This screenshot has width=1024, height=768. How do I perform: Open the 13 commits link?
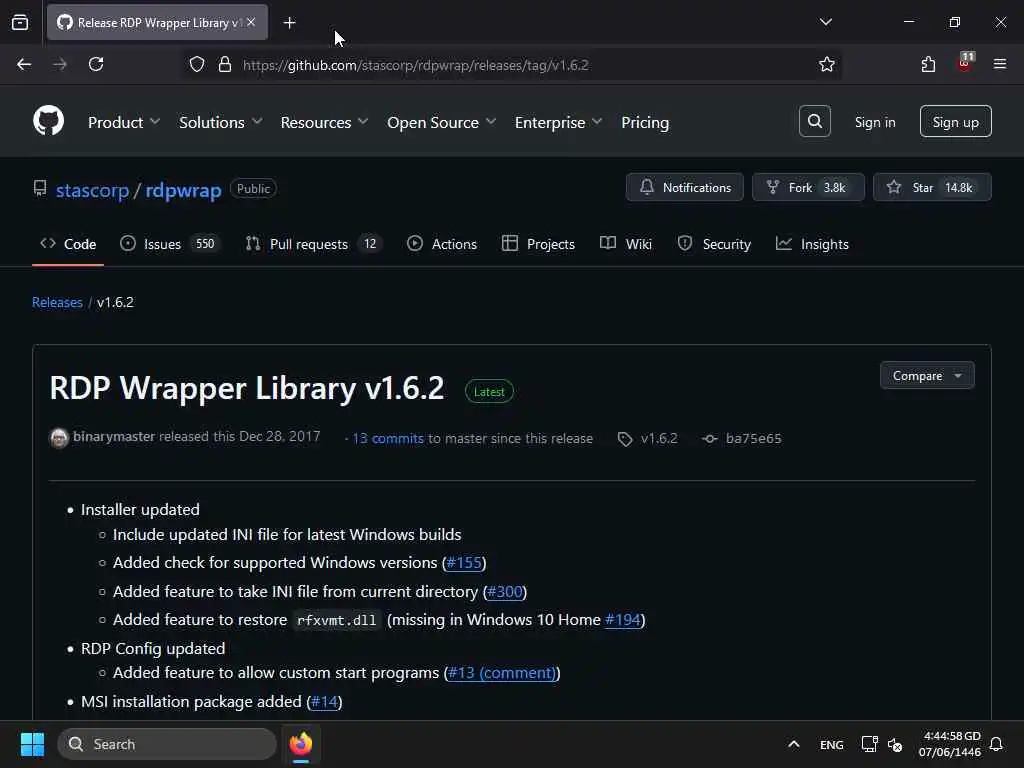[388, 438]
